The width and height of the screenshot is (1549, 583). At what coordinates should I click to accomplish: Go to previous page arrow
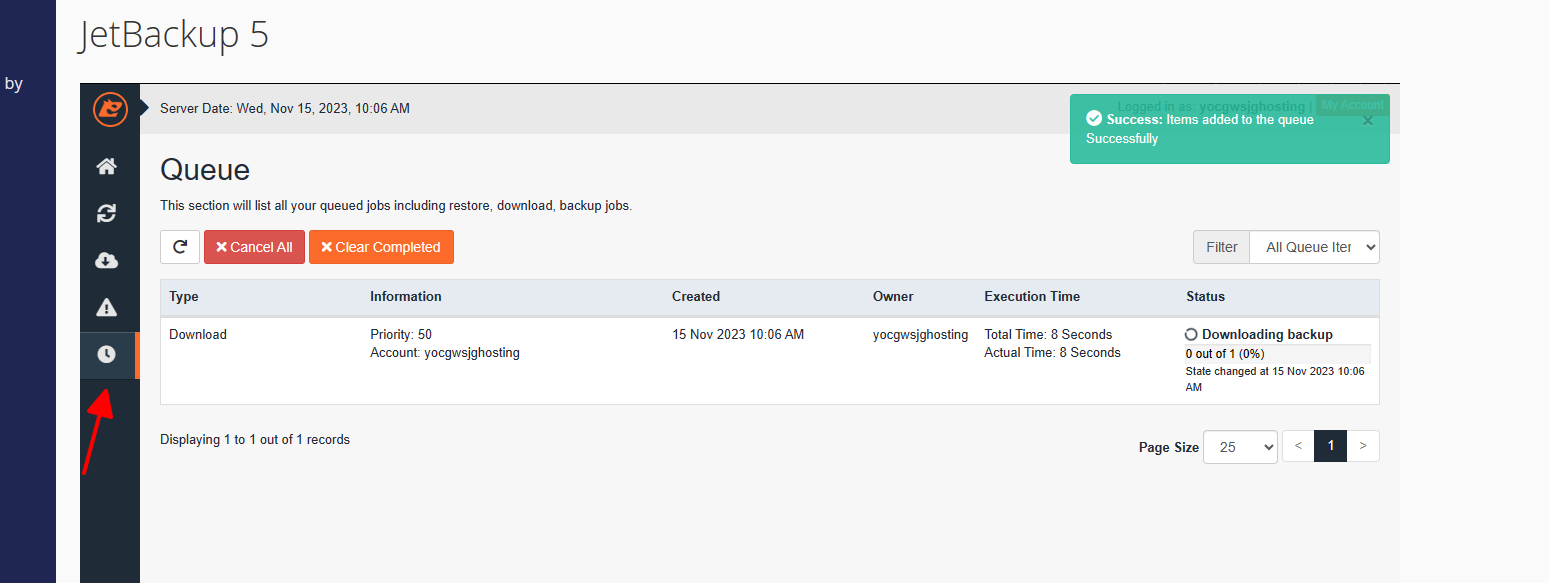[x=1298, y=446]
